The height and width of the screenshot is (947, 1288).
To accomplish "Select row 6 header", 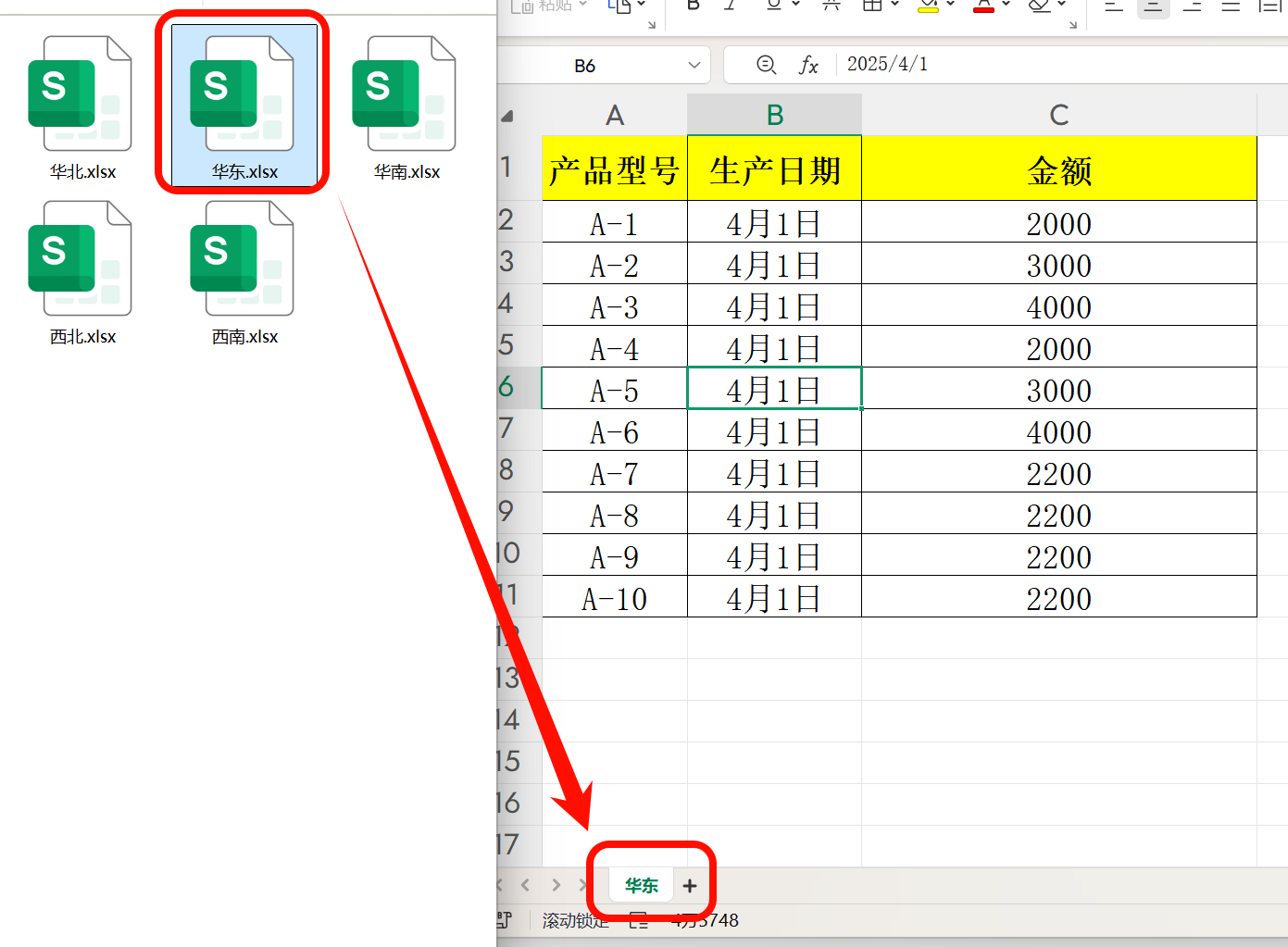I will point(519,388).
